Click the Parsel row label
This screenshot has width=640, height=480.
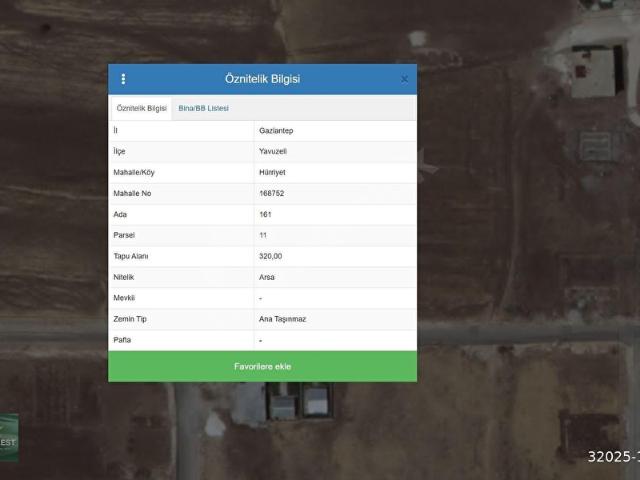click(124, 235)
